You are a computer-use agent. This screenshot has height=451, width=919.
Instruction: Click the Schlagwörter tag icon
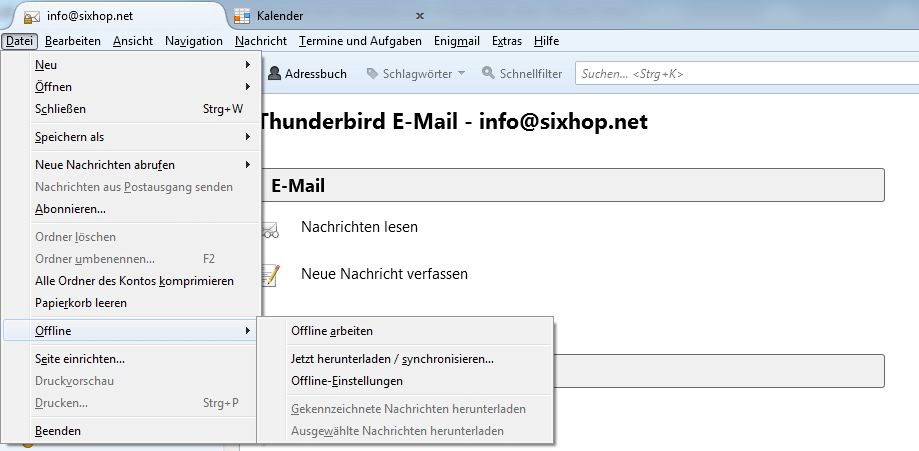click(x=372, y=73)
